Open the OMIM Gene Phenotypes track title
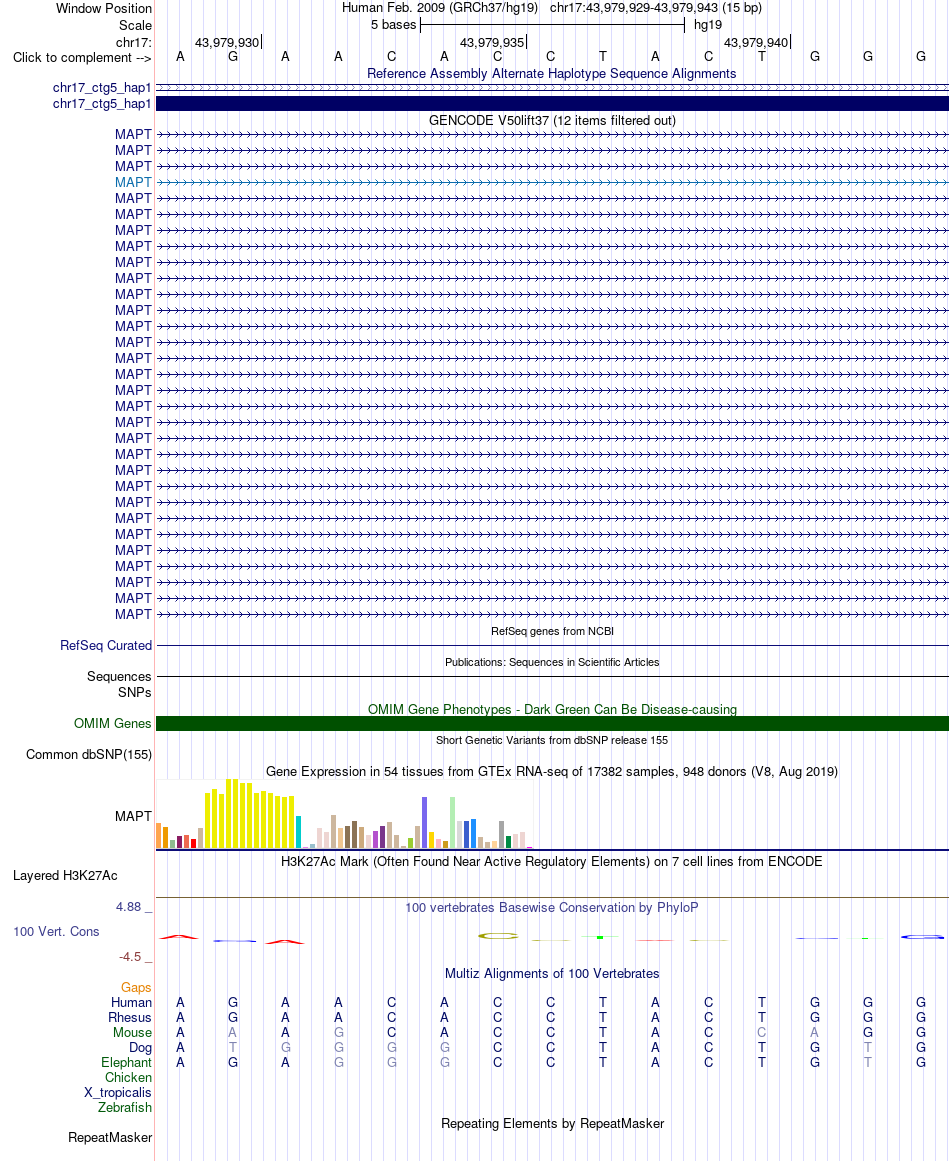The width and height of the screenshot is (950, 1161). [x=552, y=709]
